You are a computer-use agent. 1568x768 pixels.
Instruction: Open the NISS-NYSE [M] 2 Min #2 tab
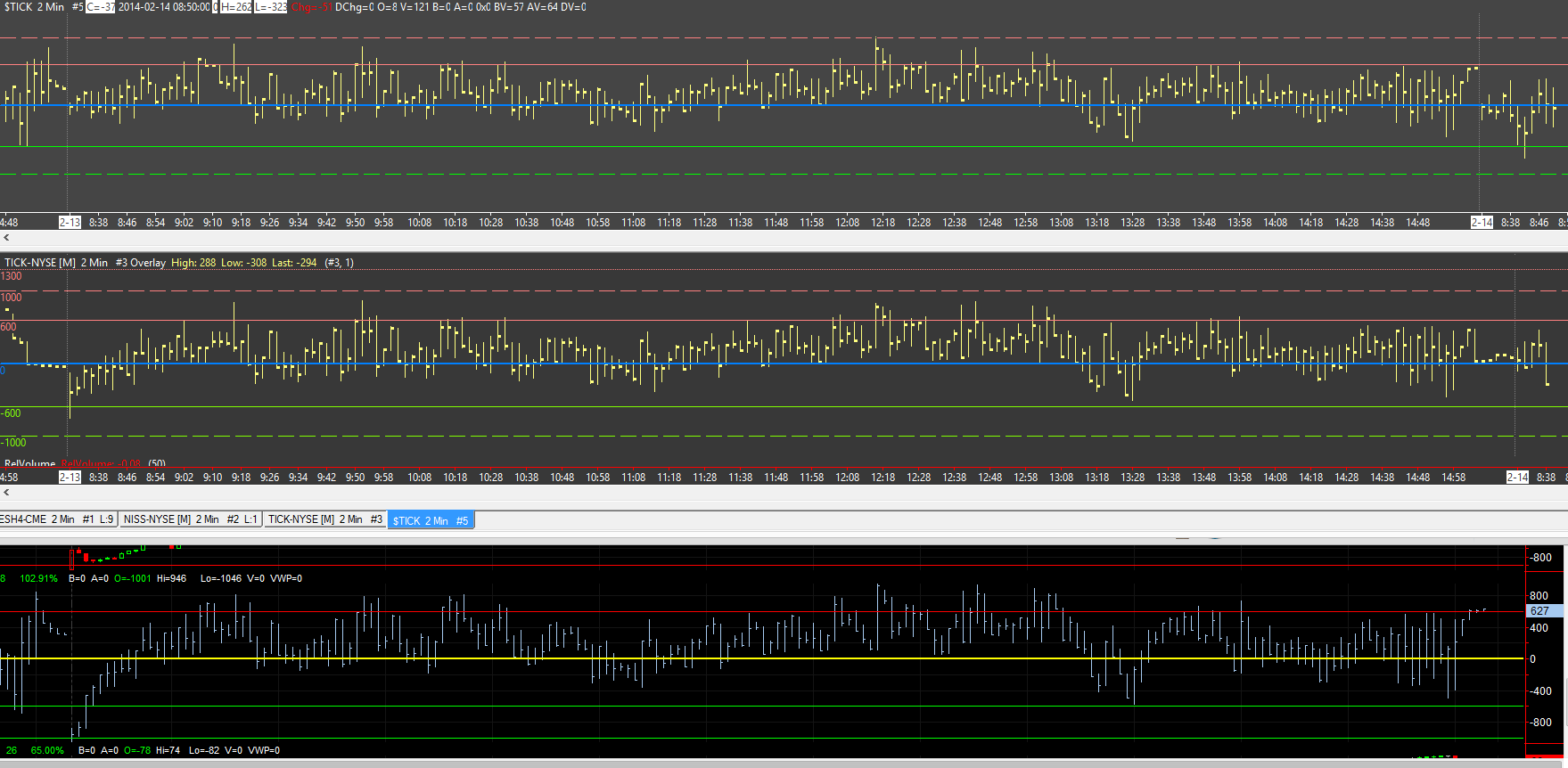190,519
